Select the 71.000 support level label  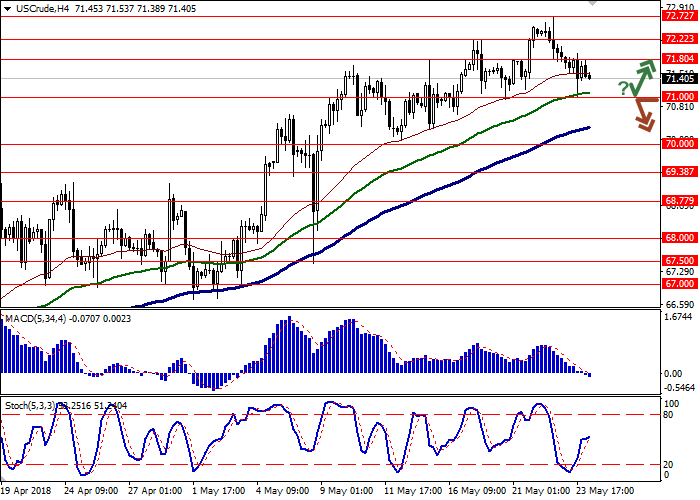(679, 96)
